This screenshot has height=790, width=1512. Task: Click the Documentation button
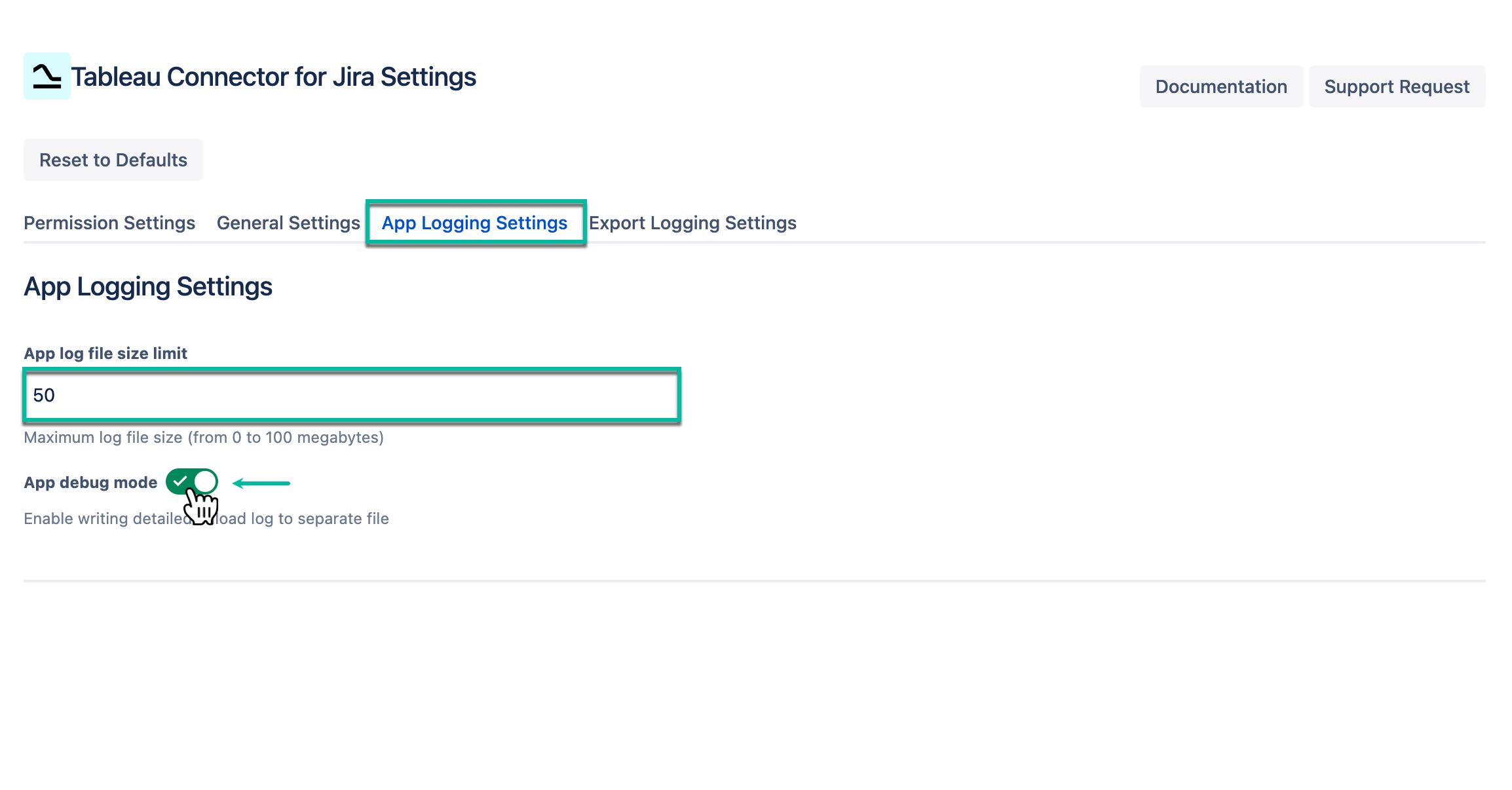[1221, 86]
